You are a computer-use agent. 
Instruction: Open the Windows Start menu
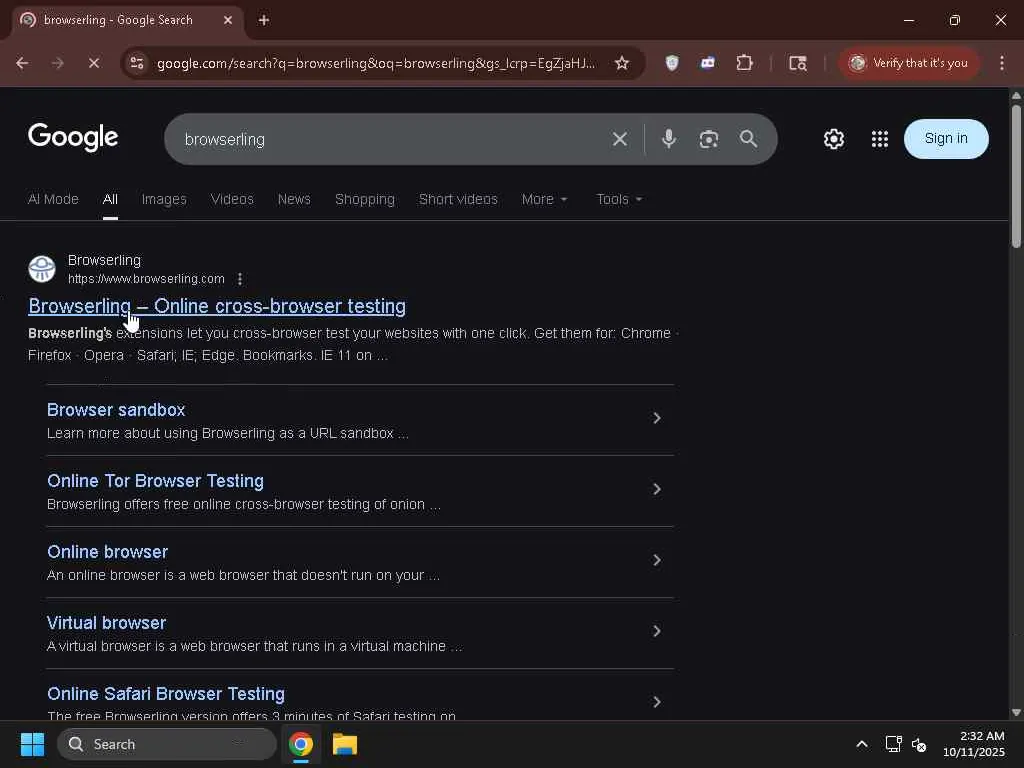pyautogui.click(x=32, y=744)
